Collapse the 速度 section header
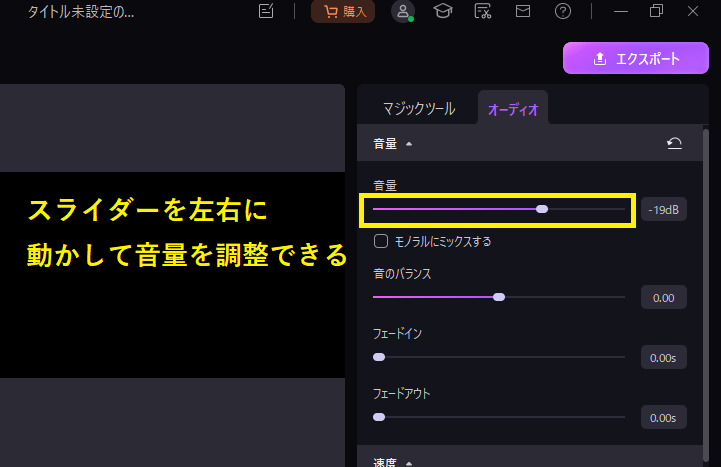 click(x=409, y=462)
